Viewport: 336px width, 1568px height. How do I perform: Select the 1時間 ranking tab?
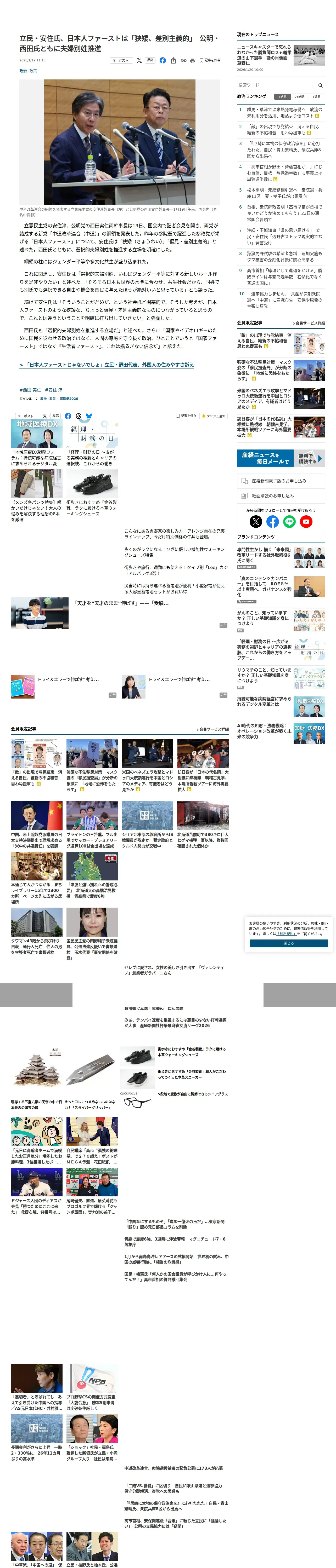(282, 97)
